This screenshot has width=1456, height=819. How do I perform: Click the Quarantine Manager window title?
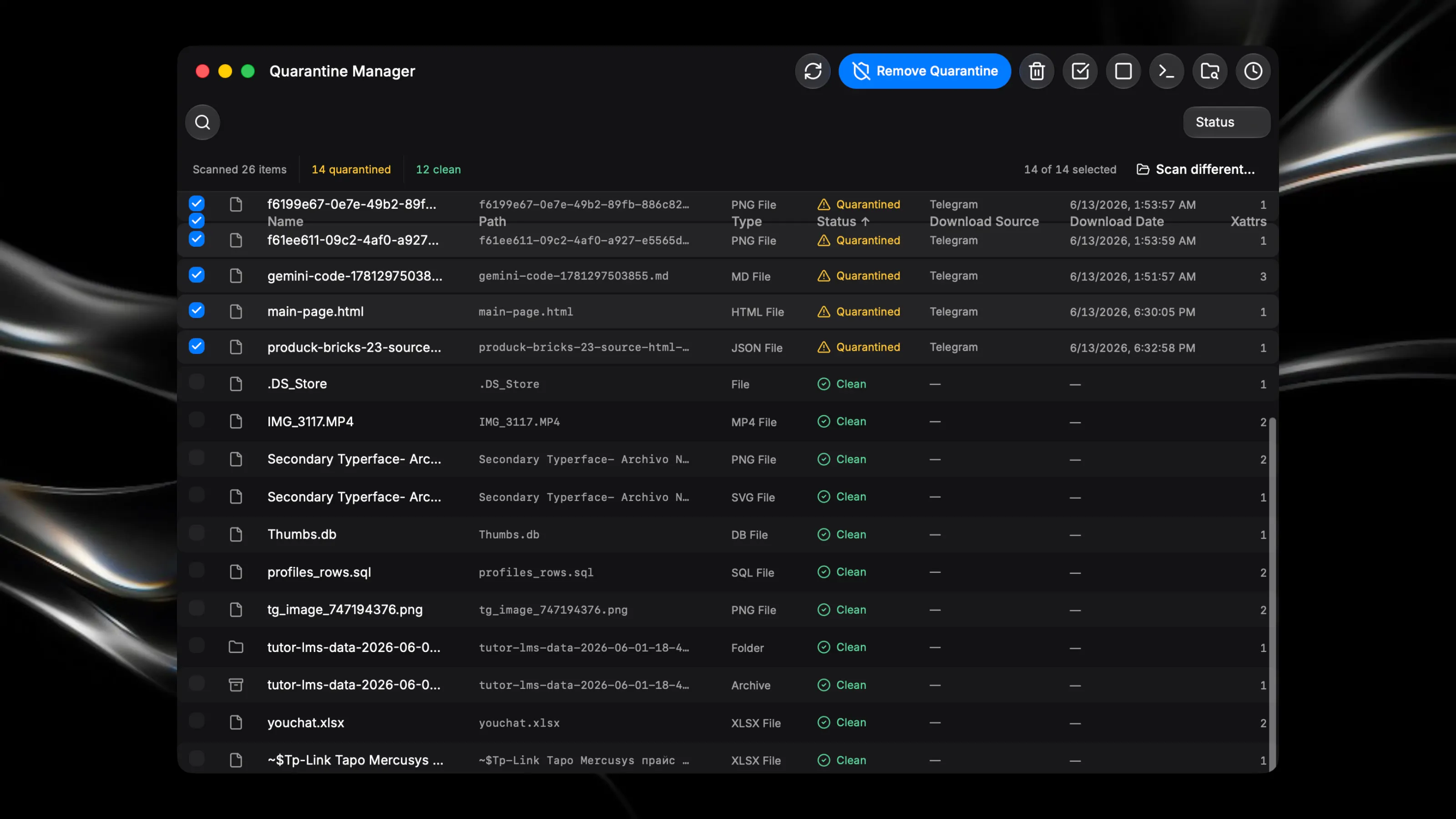[342, 71]
